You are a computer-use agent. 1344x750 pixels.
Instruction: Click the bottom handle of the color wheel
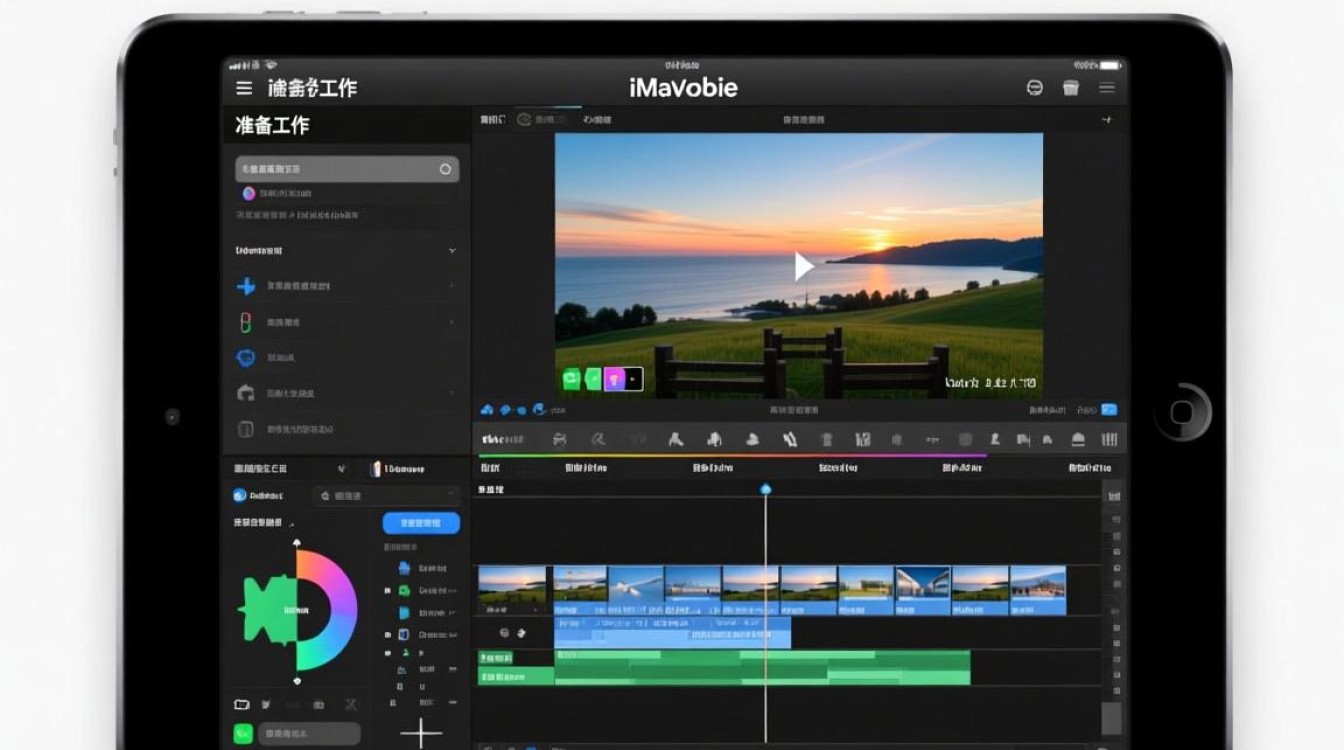(x=297, y=680)
